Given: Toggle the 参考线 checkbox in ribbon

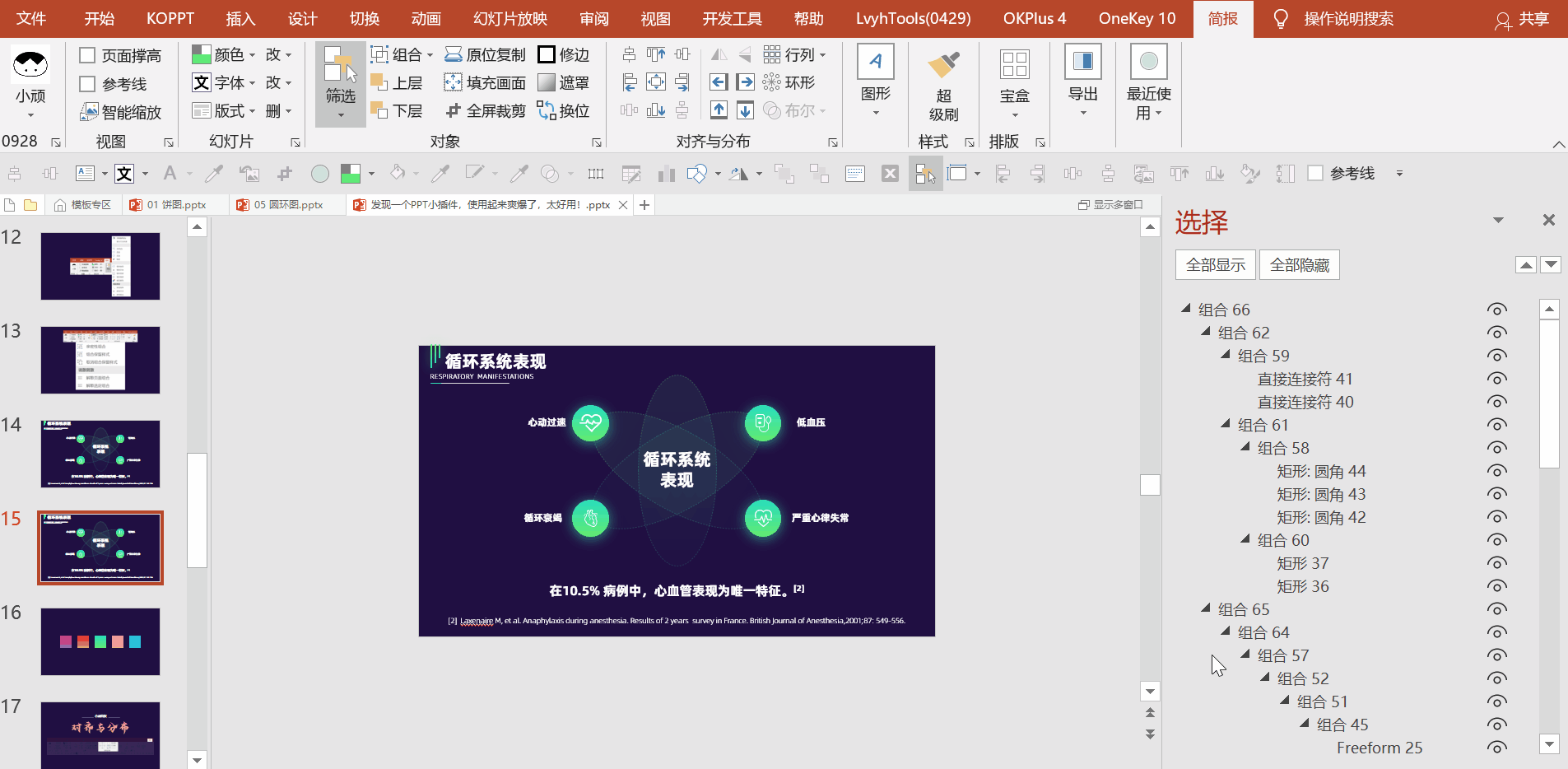Looking at the screenshot, I should (87, 84).
